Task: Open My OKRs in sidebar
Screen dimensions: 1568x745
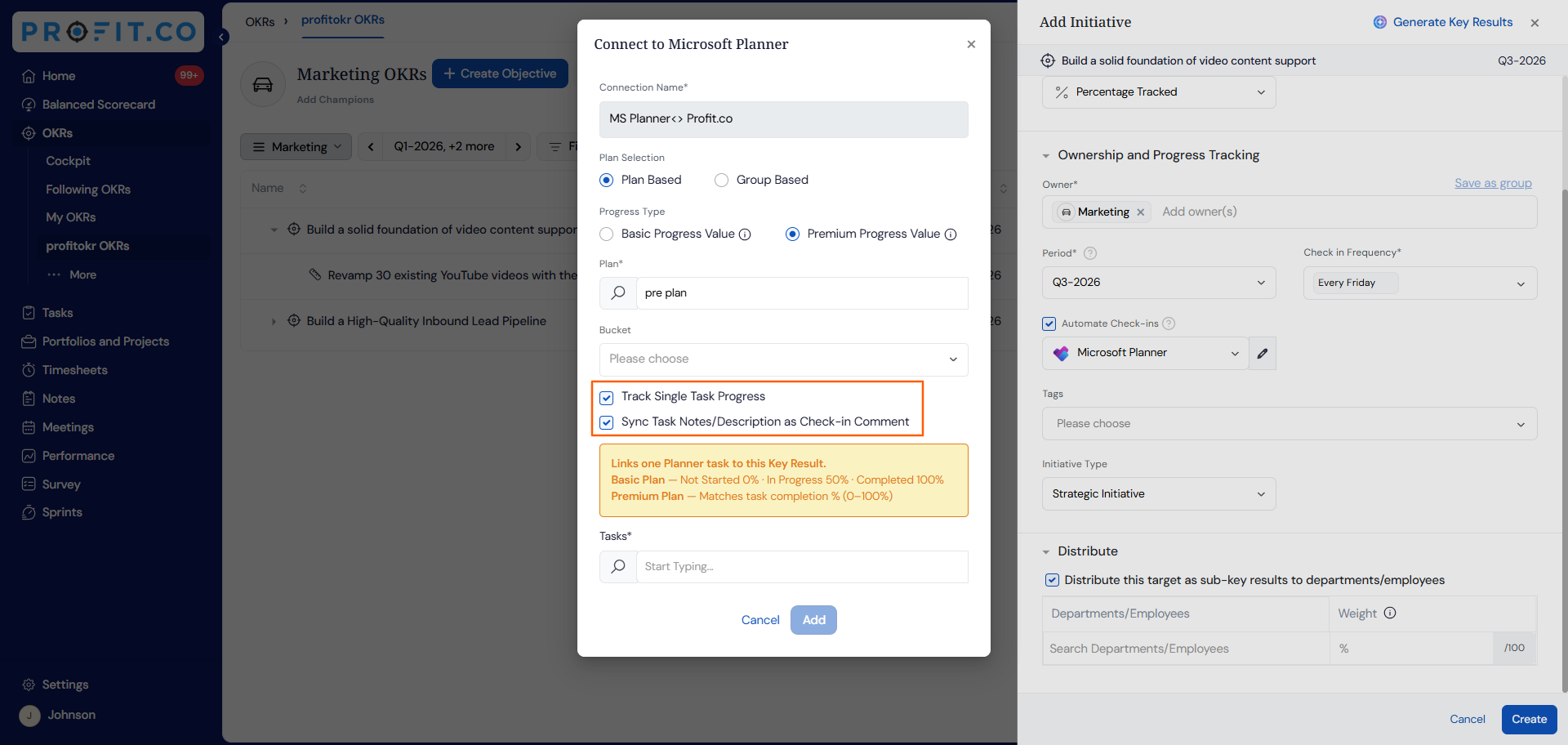Action: point(71,217)
